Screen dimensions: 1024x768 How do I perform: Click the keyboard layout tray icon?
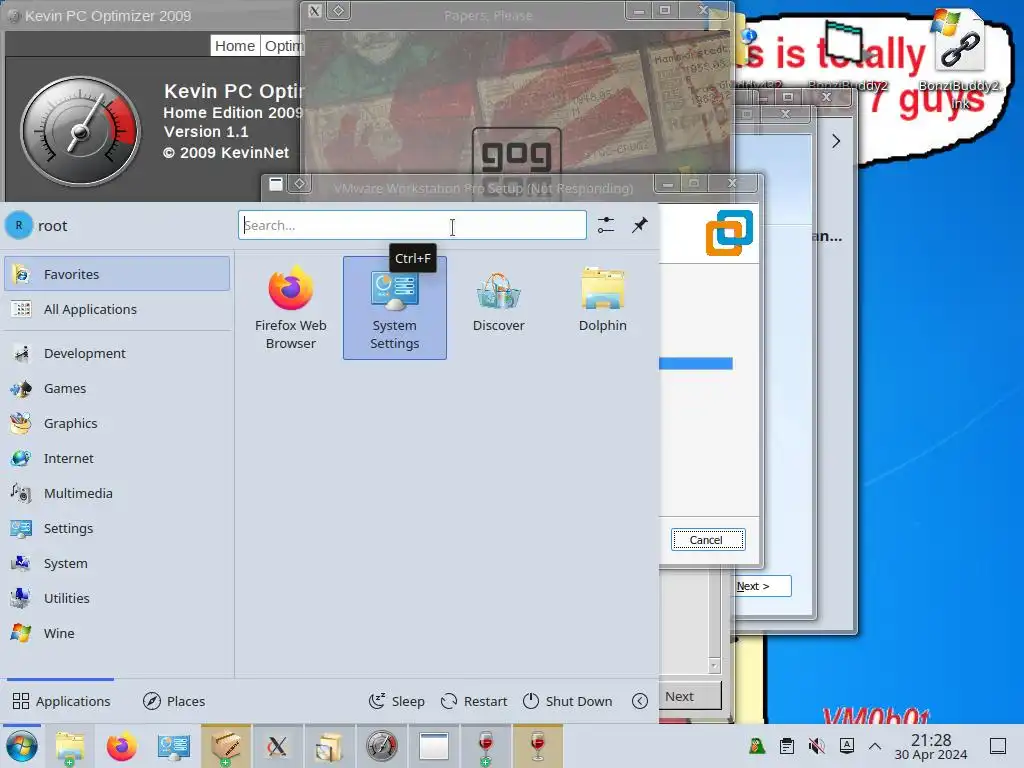[x=846, y=746]
